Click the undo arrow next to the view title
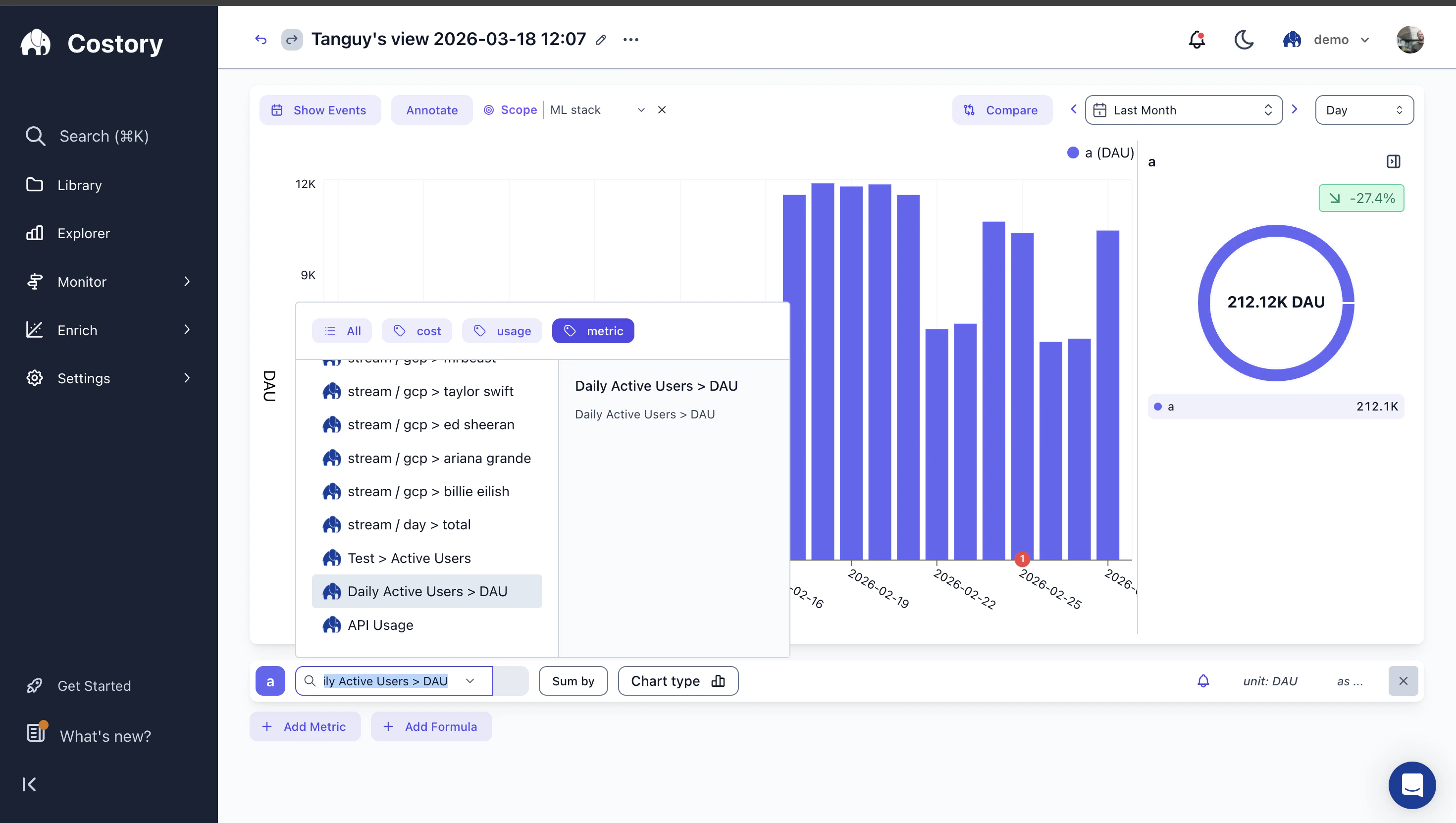 [x=260, y=39]
